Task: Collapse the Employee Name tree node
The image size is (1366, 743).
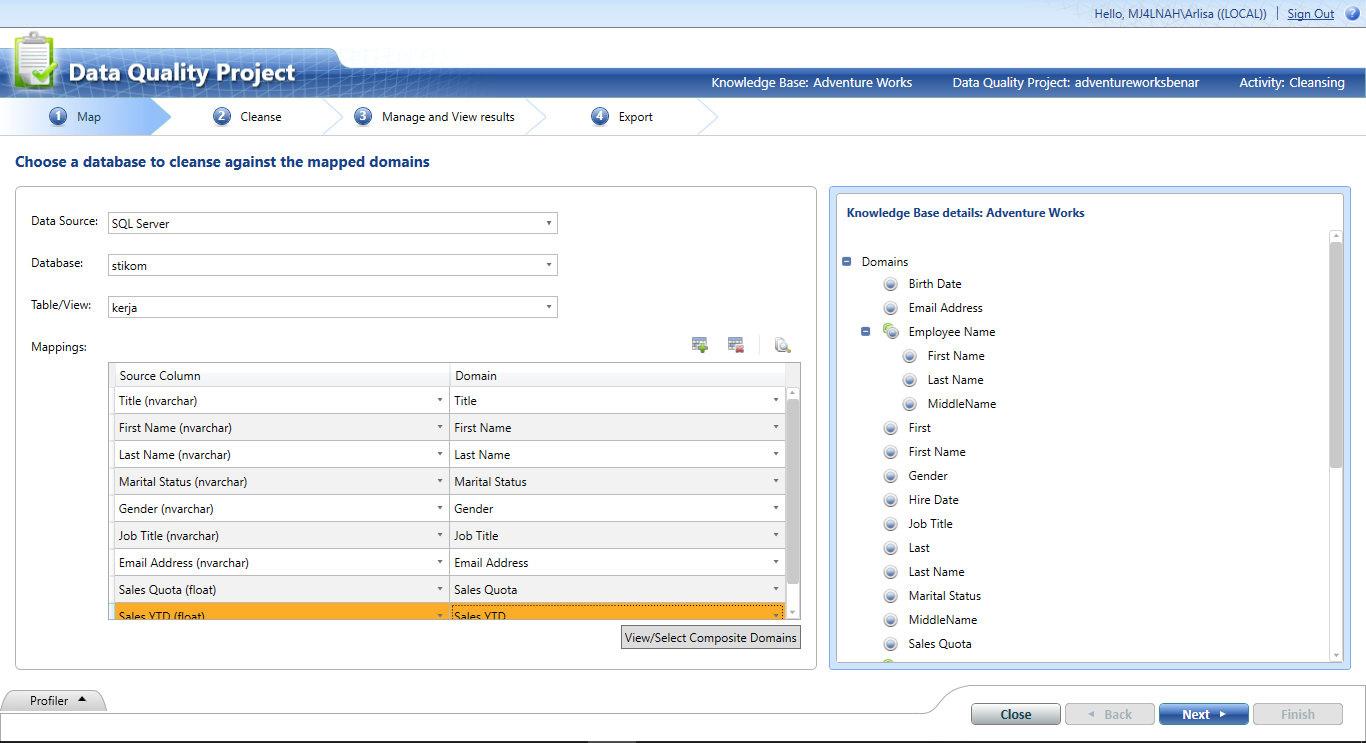Action: [x=864, y=331]
